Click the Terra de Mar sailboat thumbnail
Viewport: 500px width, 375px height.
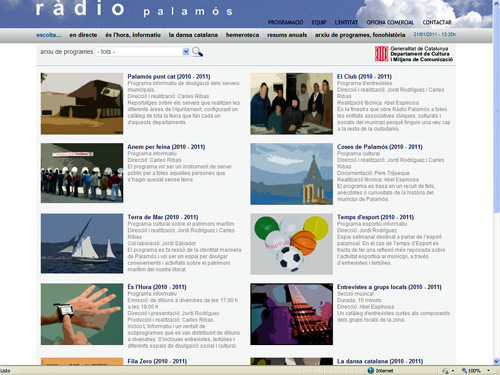click(x=82, y=243)
